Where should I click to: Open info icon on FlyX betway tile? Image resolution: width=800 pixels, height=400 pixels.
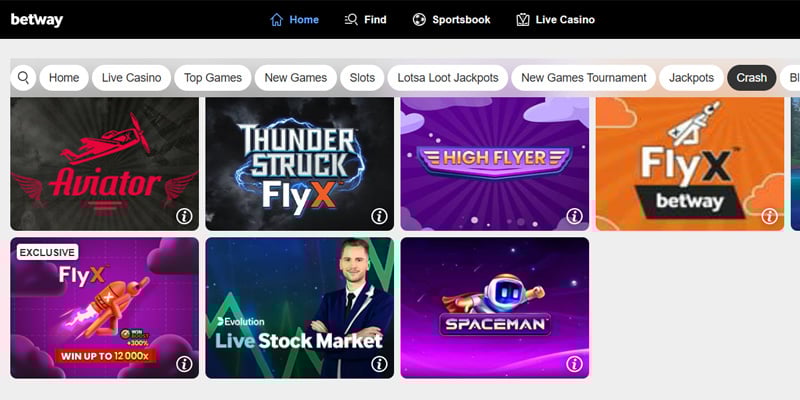click(x=769, y=216)
